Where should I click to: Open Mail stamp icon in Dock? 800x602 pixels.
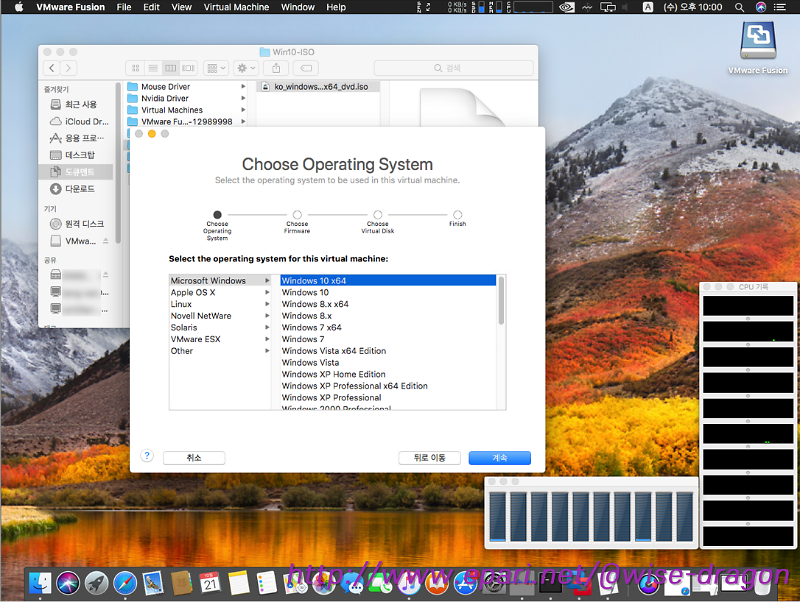pos(153,583)
